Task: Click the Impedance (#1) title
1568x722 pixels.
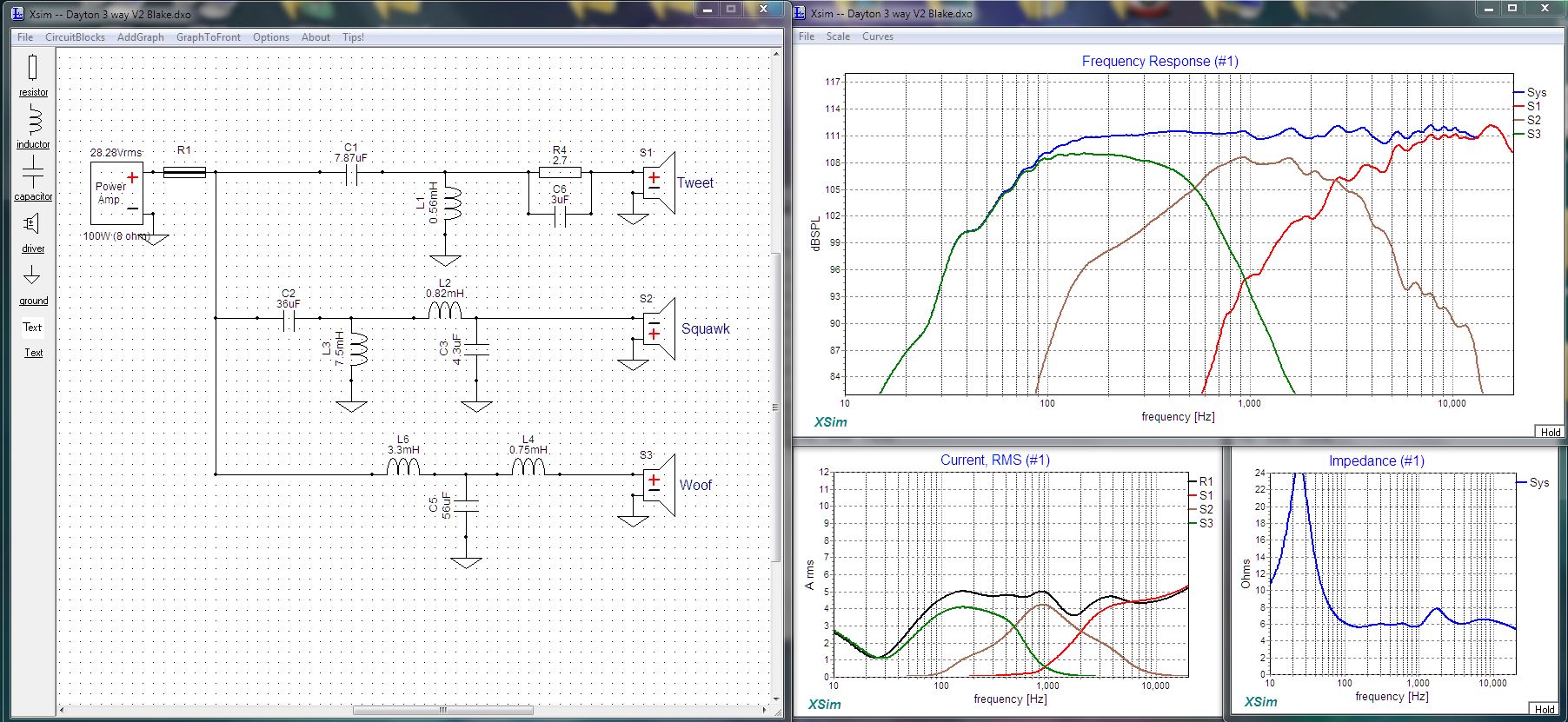Action: click(x=1376, y=461)
